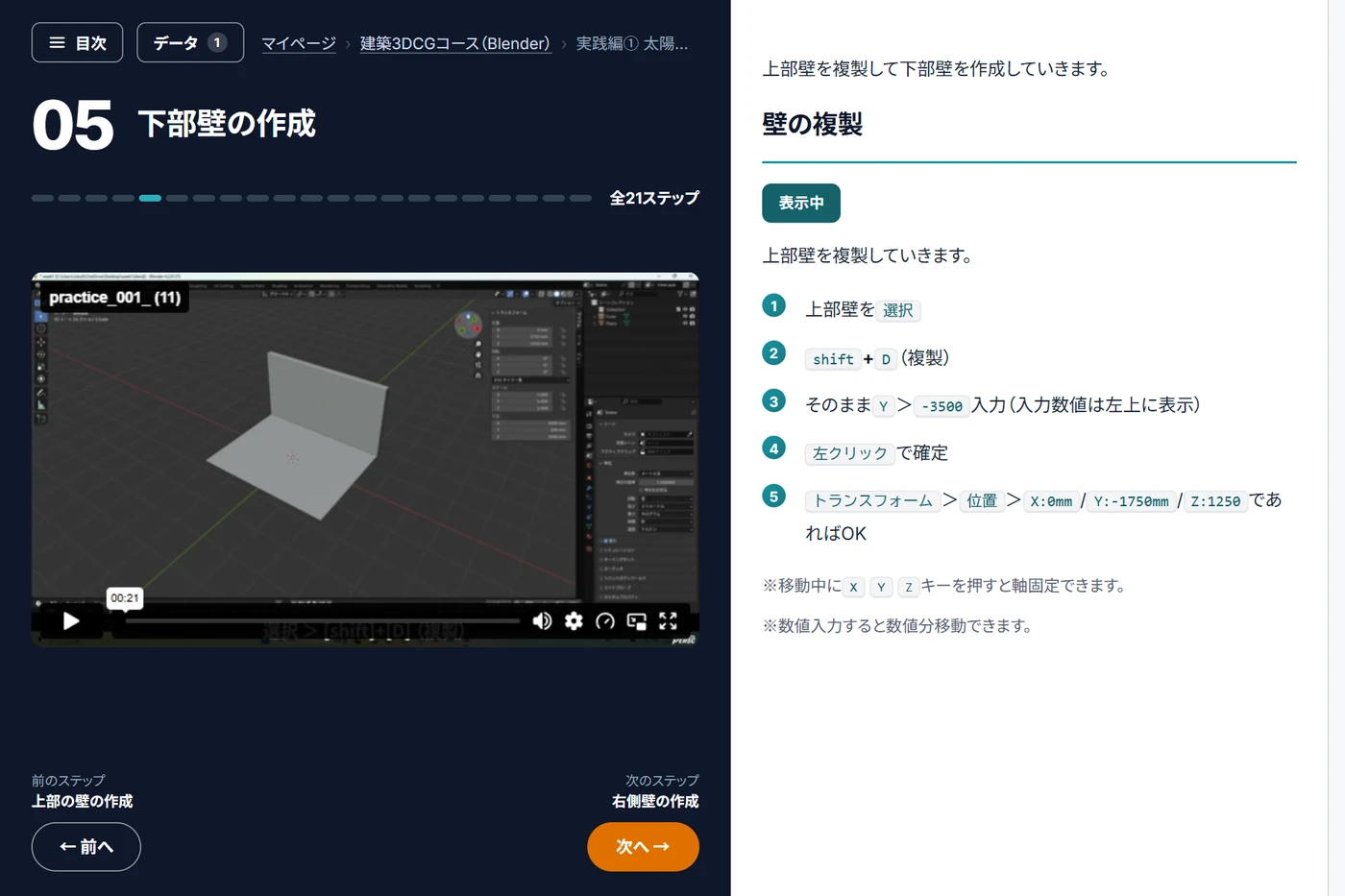The height and width of the screenshot is (896, 1345).
Task: Open video settings gear
Action: coord(574,621)
